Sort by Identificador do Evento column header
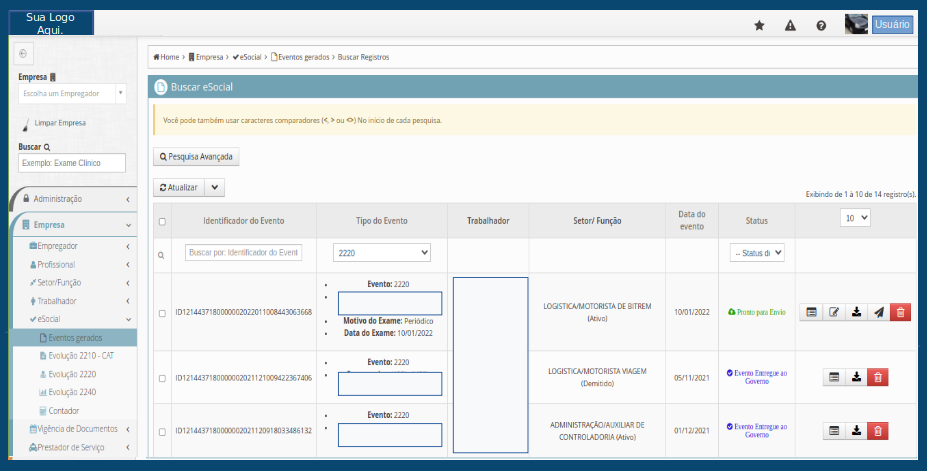This screenshot has height=471, width=927. point(244,221)
